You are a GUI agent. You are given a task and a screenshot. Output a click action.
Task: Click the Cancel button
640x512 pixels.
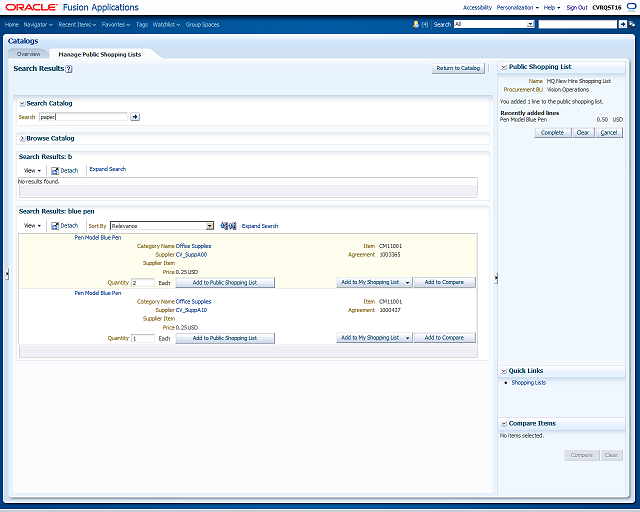[609, 133]
